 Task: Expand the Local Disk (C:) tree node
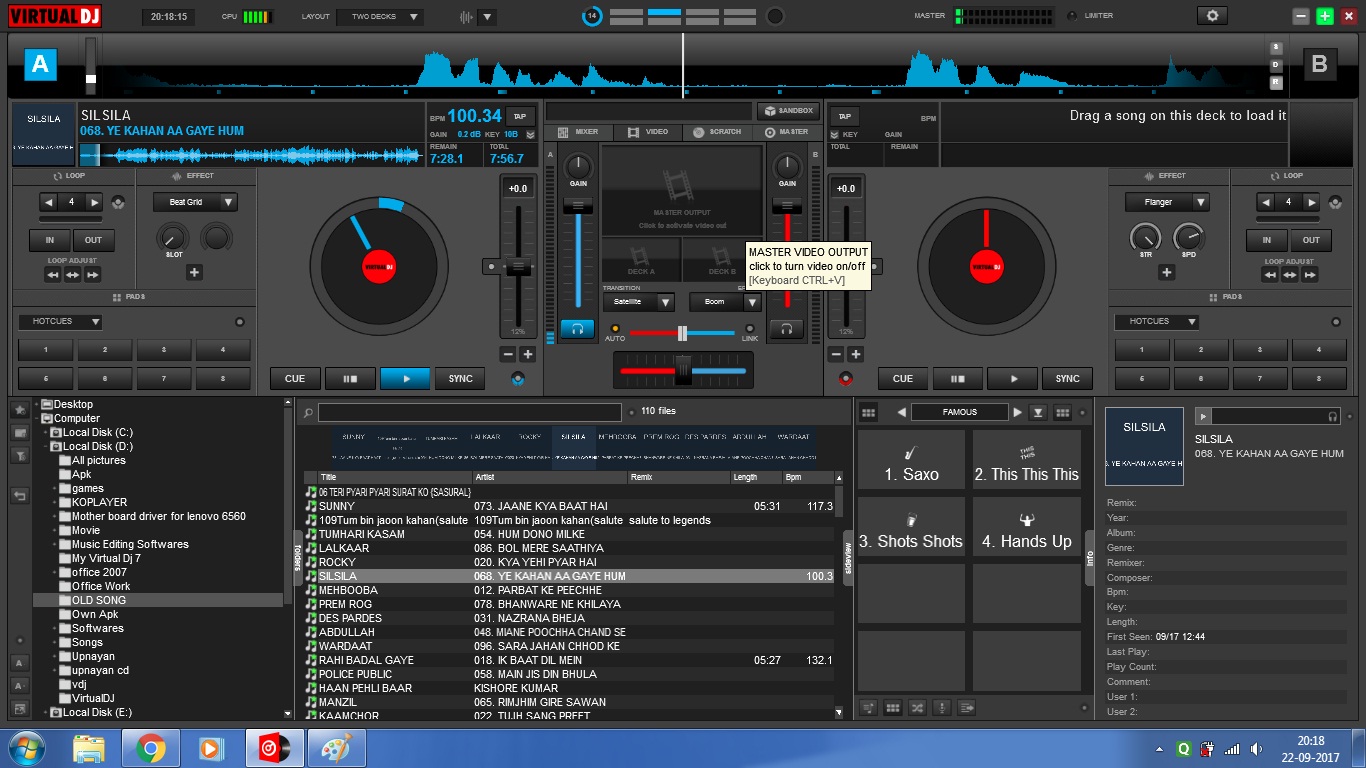pyautogui.click(x=46, y=433)
